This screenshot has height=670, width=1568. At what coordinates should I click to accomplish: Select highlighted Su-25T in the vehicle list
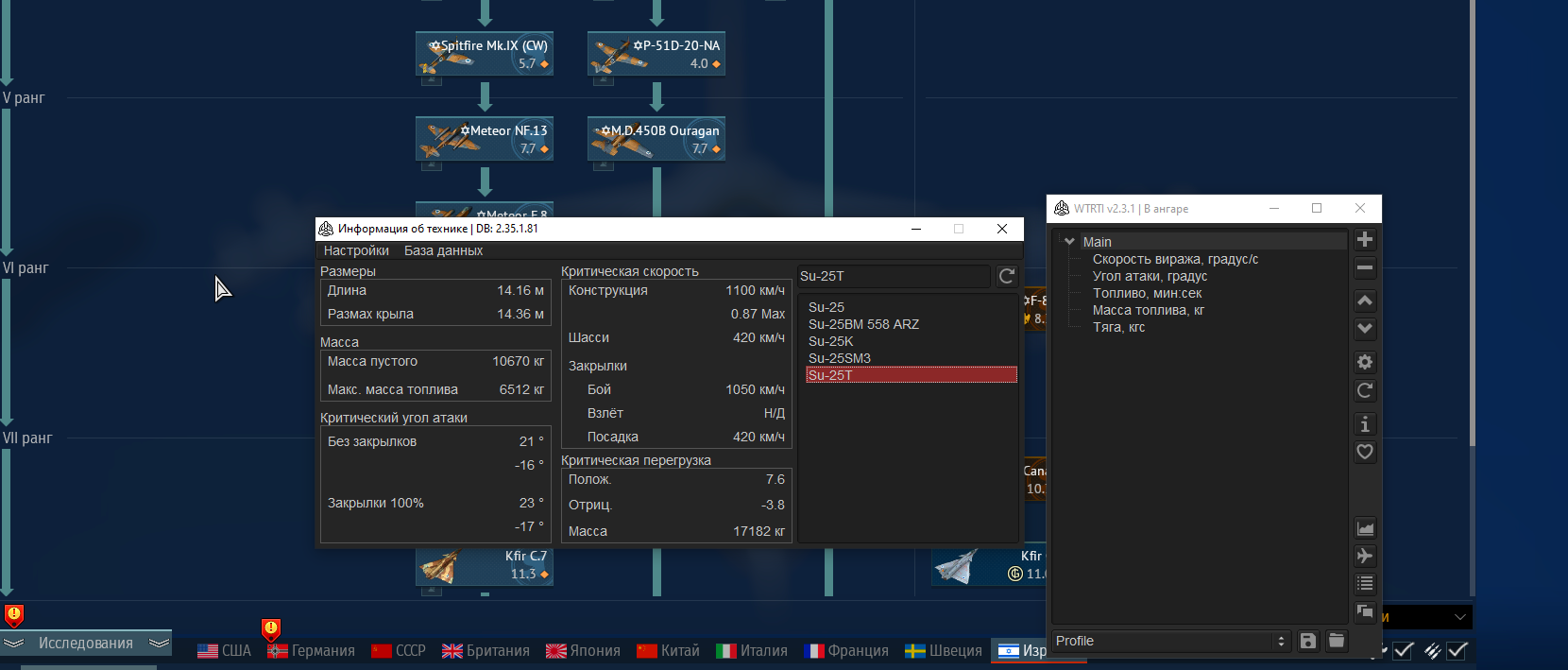click(912, 375)
